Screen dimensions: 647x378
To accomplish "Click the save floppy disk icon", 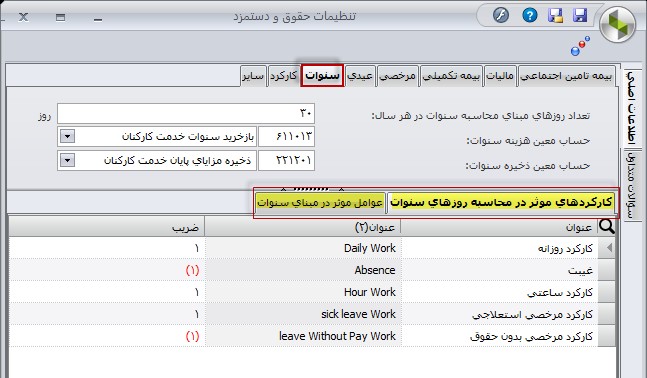I will click(x=580, y=16).
